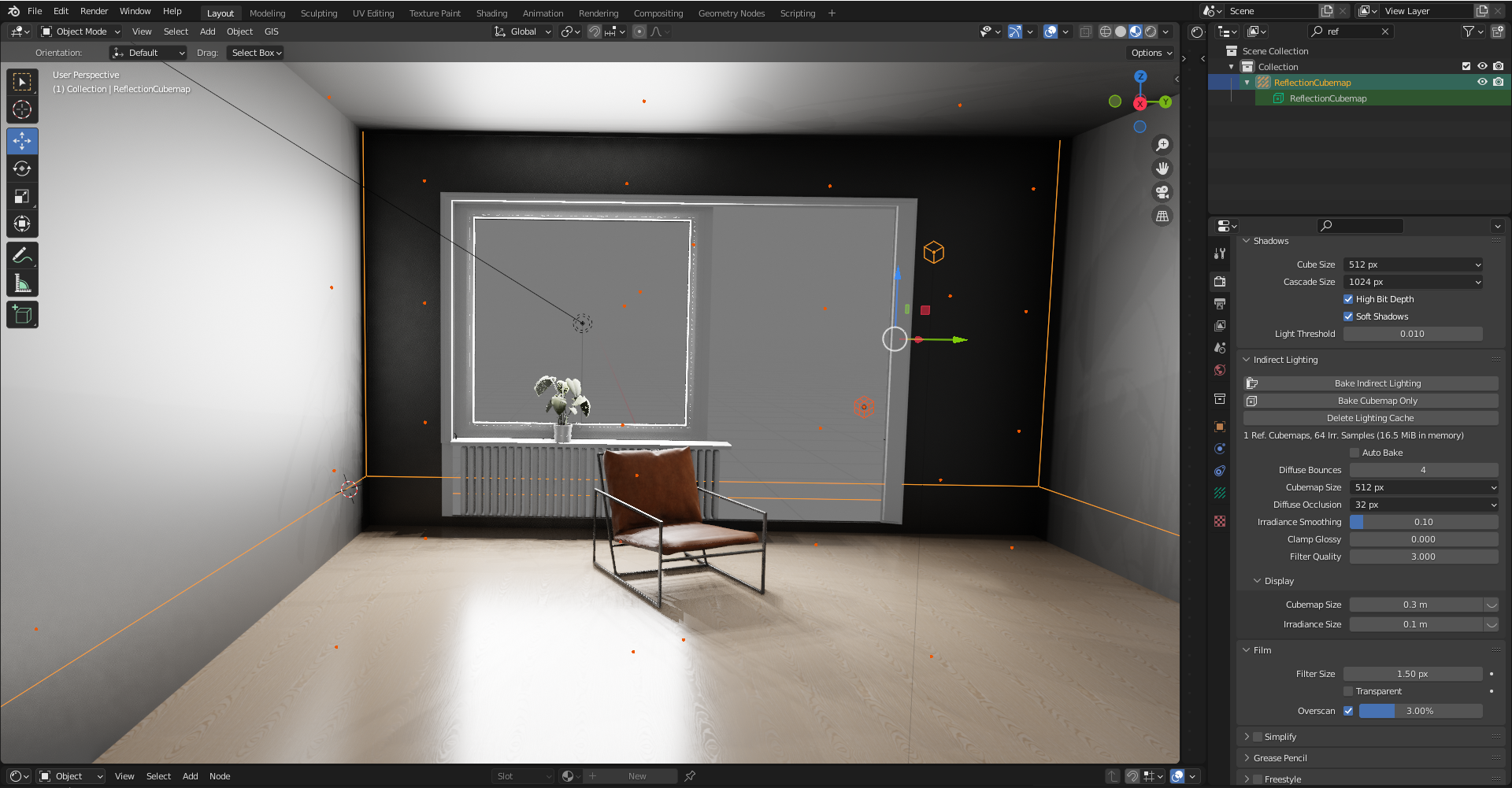Enable Auto Bake checkbox
This screenshot has height=788, width=1512.
[x=1354, y=453]
